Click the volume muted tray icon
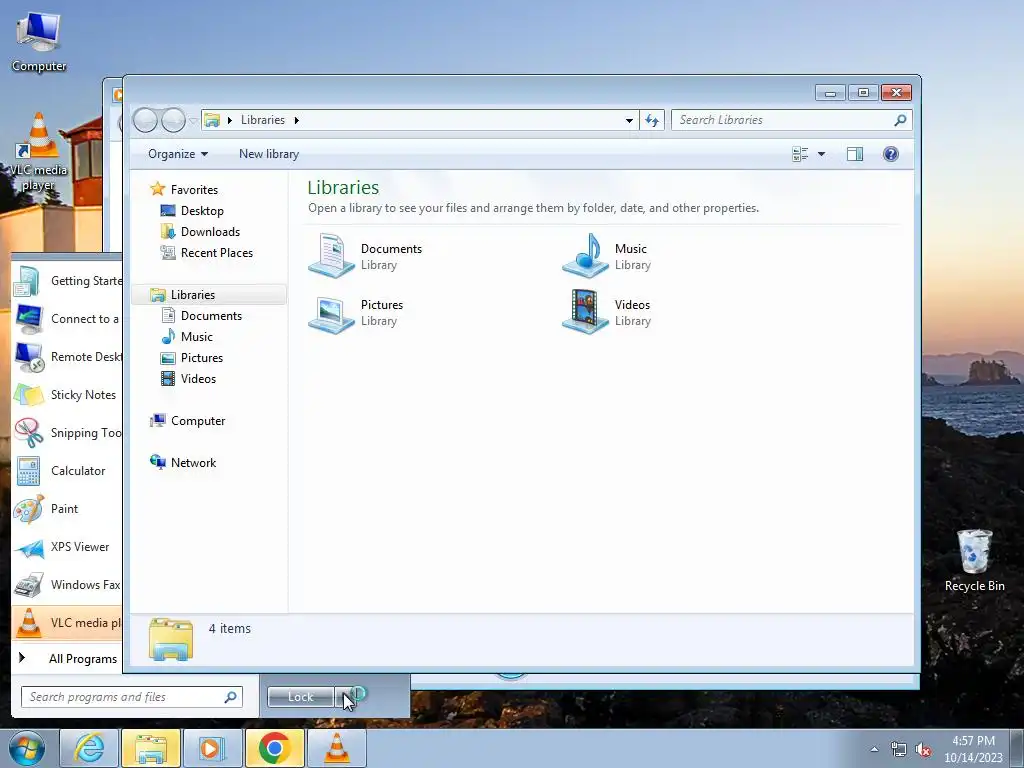 tap(923, 750)
